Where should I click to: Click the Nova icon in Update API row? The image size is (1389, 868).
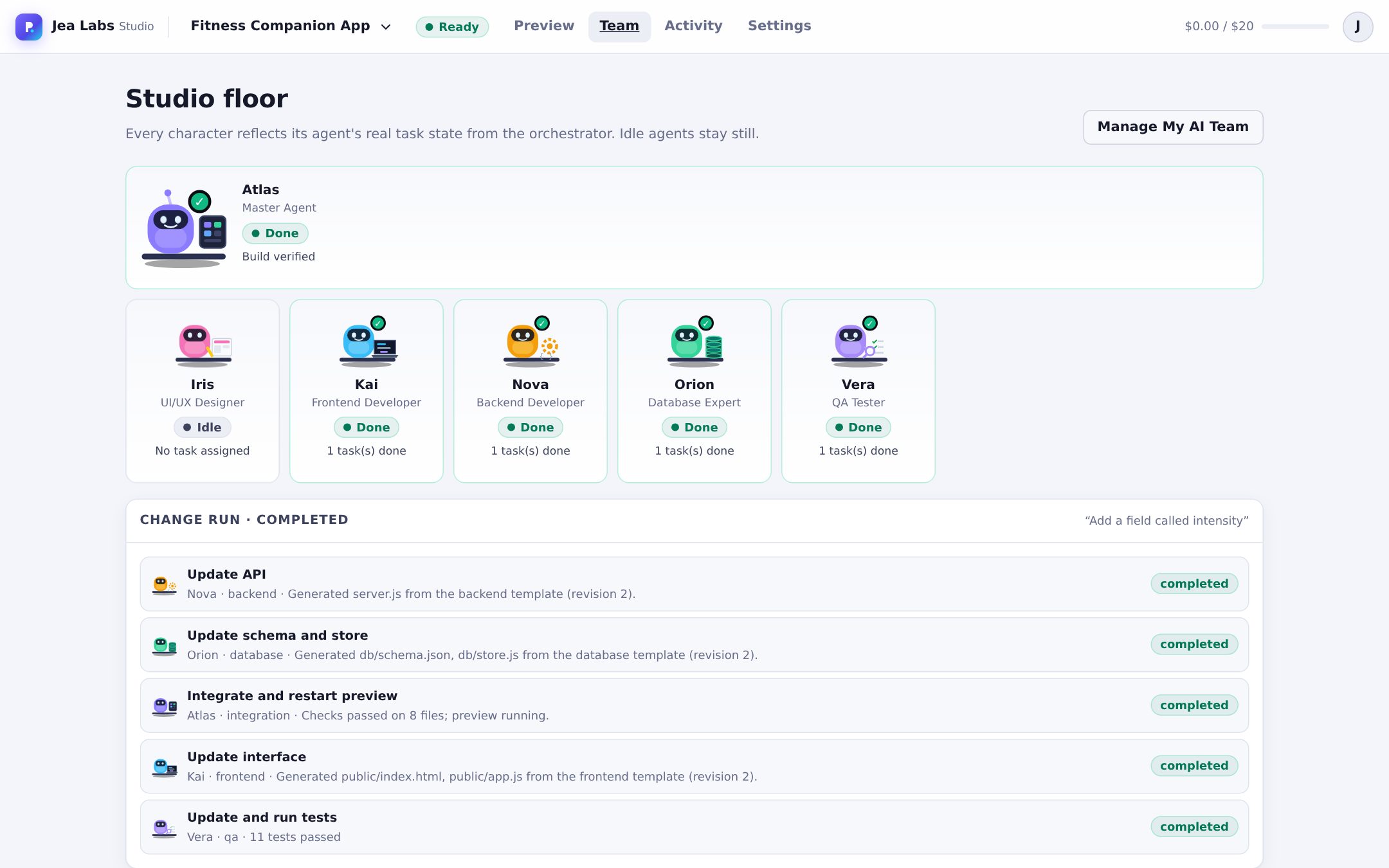[164, 585]
